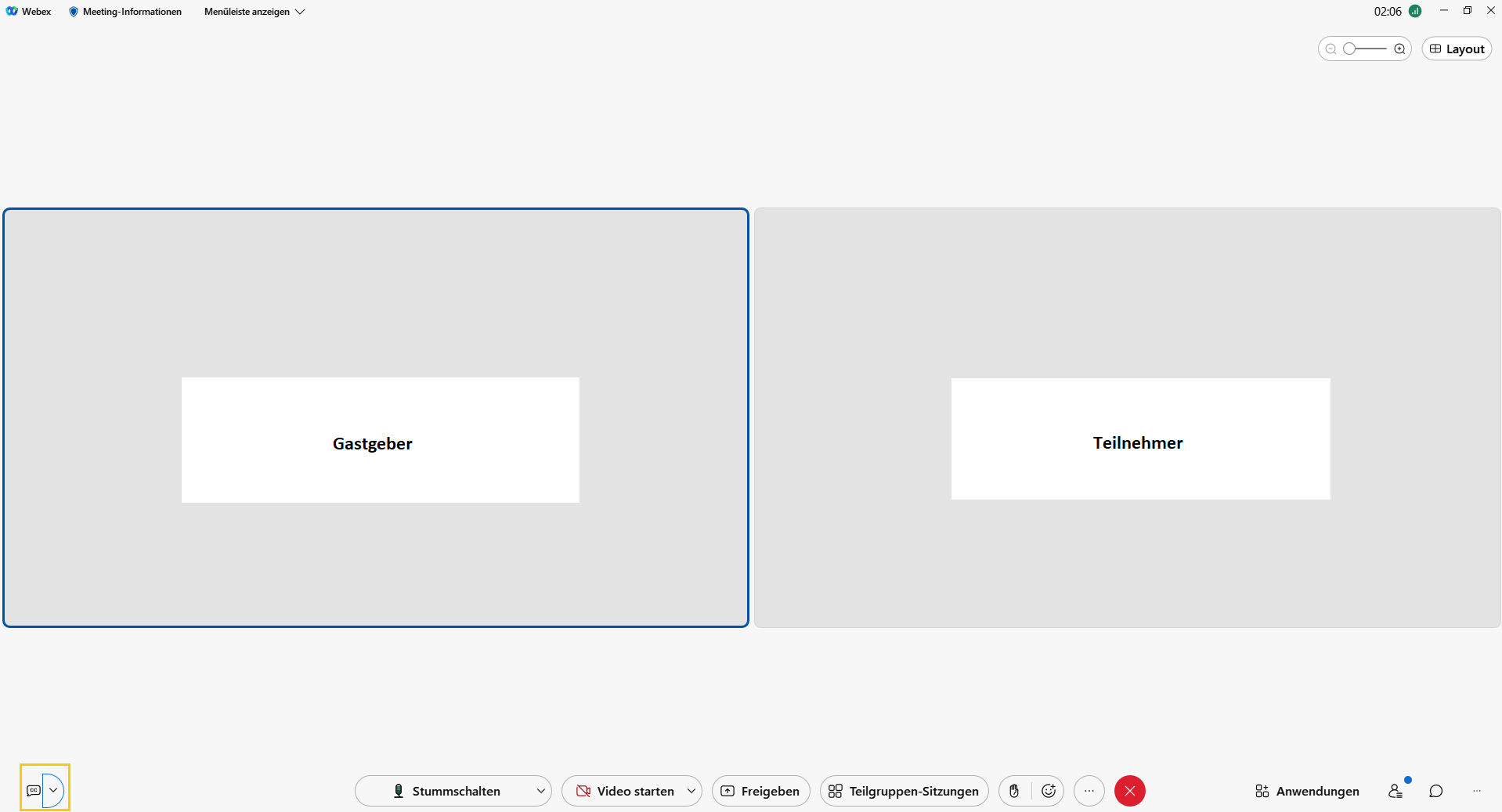Viewport: 1502px width, 812px height.
Task: Expand Menüleiste anzeigen menu
Action: [x=255, y=12]
